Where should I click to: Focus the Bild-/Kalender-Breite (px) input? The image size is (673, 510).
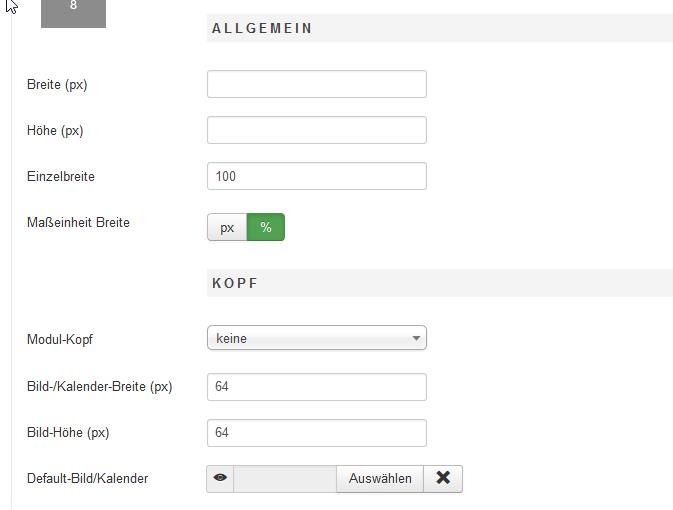[316, 386]
